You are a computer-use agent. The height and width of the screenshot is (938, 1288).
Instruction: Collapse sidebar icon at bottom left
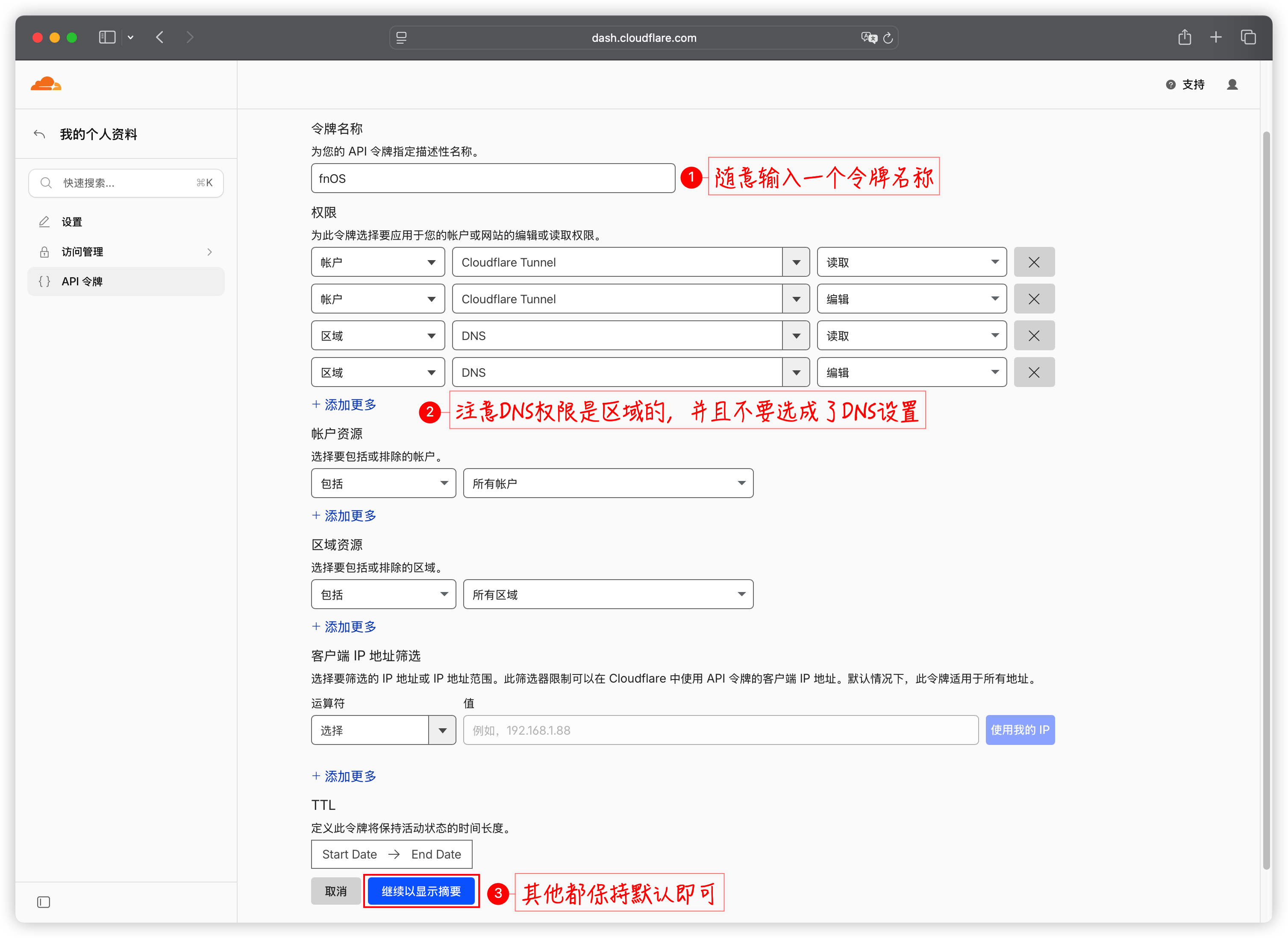44,902
